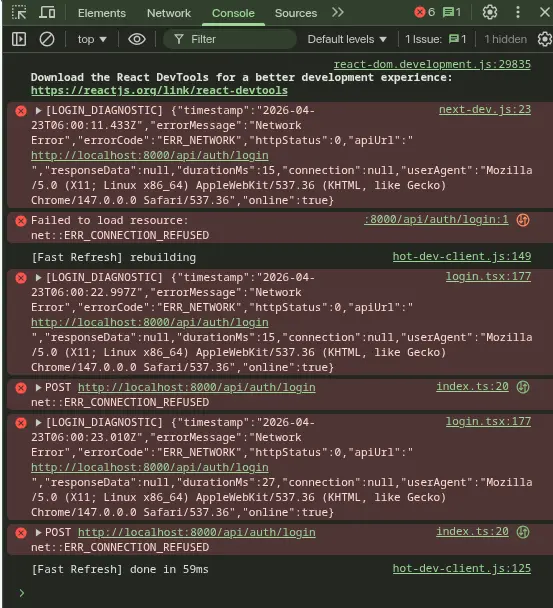This screenshot has width=553, height=608.
Task: Open the Default levels dropdown
Action: 347,39
